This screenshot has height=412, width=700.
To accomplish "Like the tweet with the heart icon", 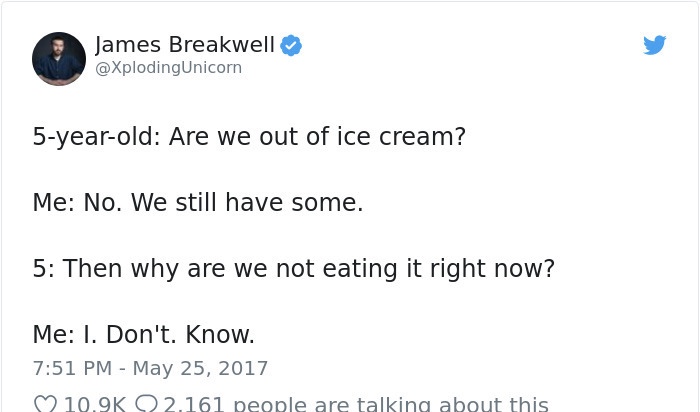I will point(45,404).
